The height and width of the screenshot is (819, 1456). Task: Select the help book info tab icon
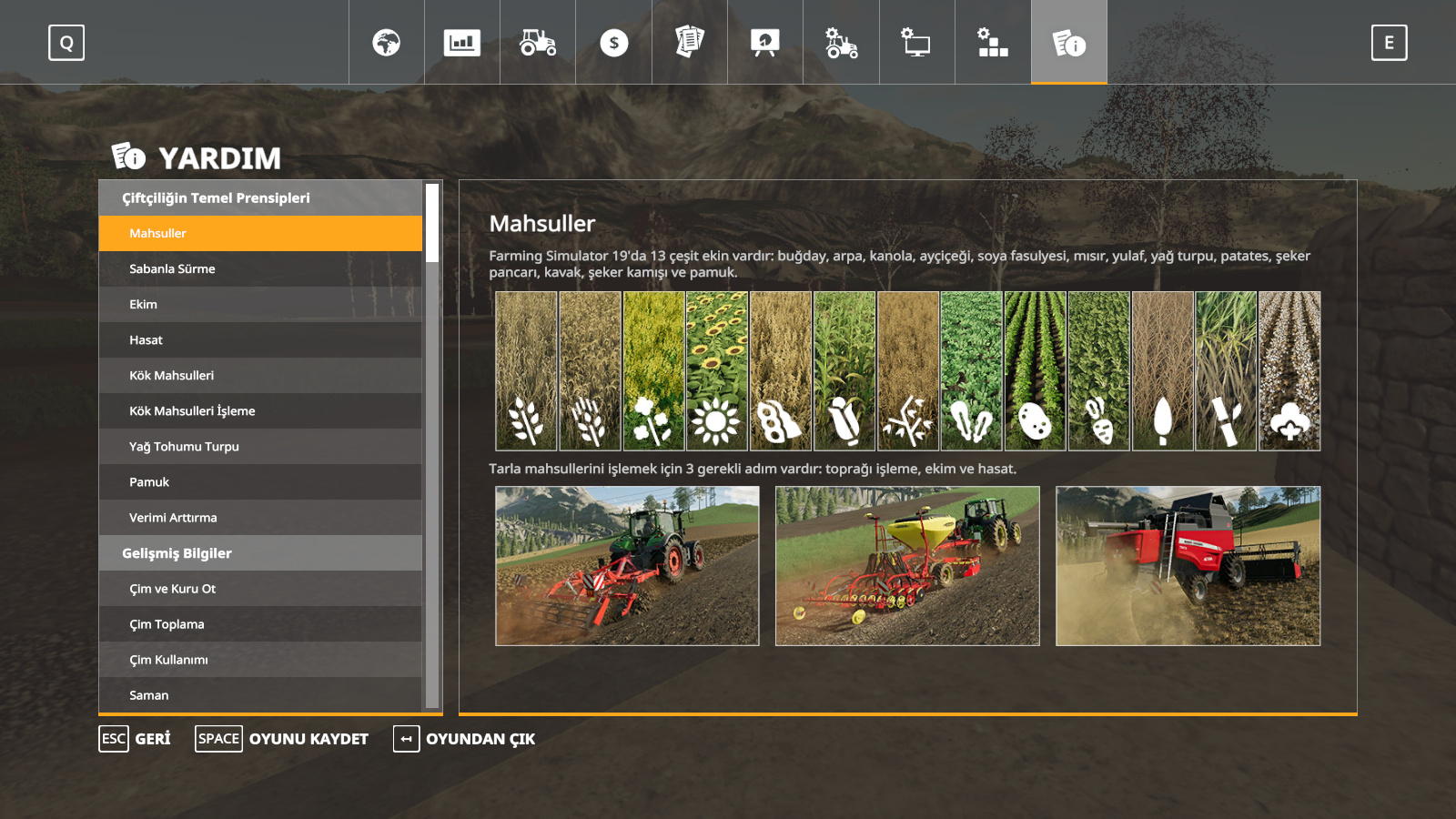click(x=1069, y=42)
